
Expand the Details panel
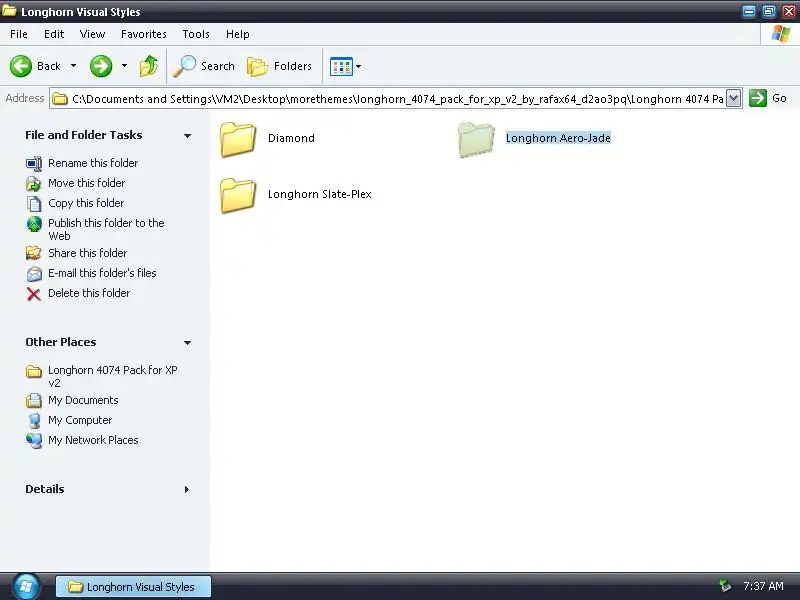click(x=187, y=489)
